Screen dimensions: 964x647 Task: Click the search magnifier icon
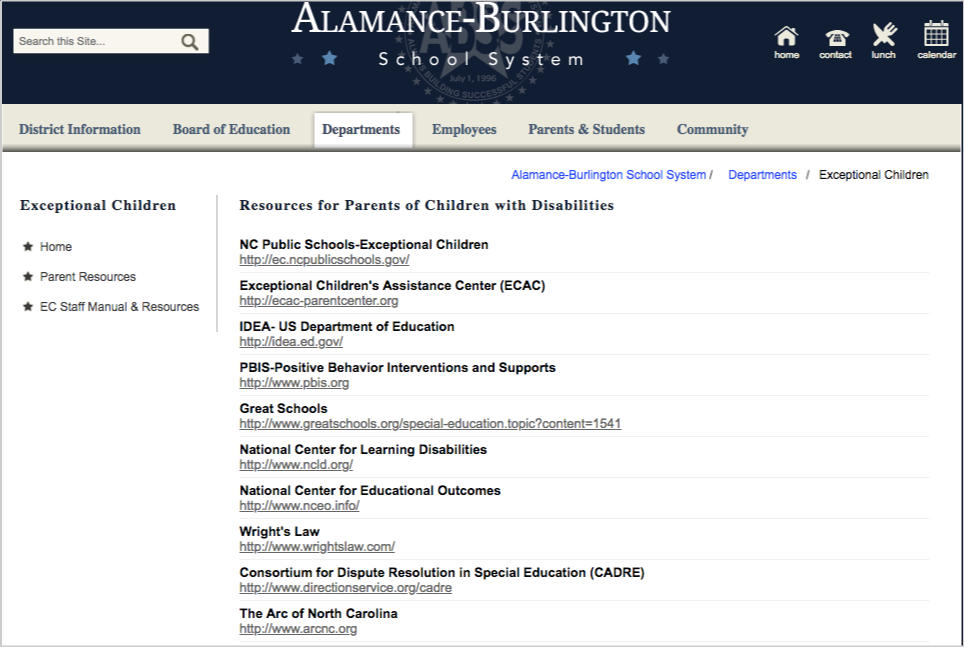189,41
